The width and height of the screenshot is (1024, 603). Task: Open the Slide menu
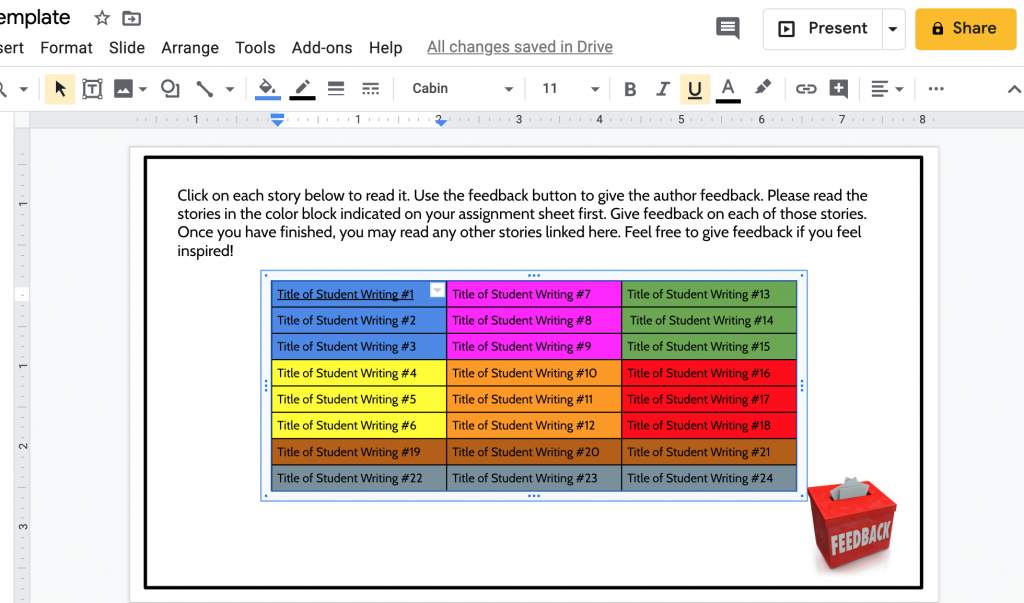click(127, 48)
